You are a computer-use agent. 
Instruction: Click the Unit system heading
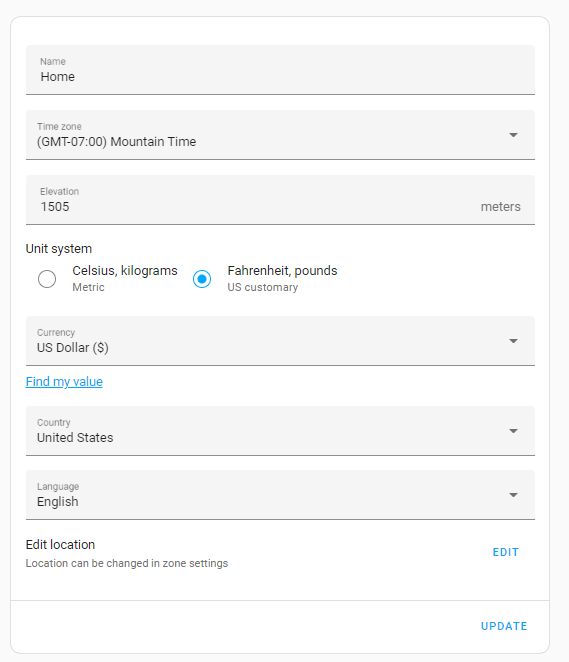(59, 249)
